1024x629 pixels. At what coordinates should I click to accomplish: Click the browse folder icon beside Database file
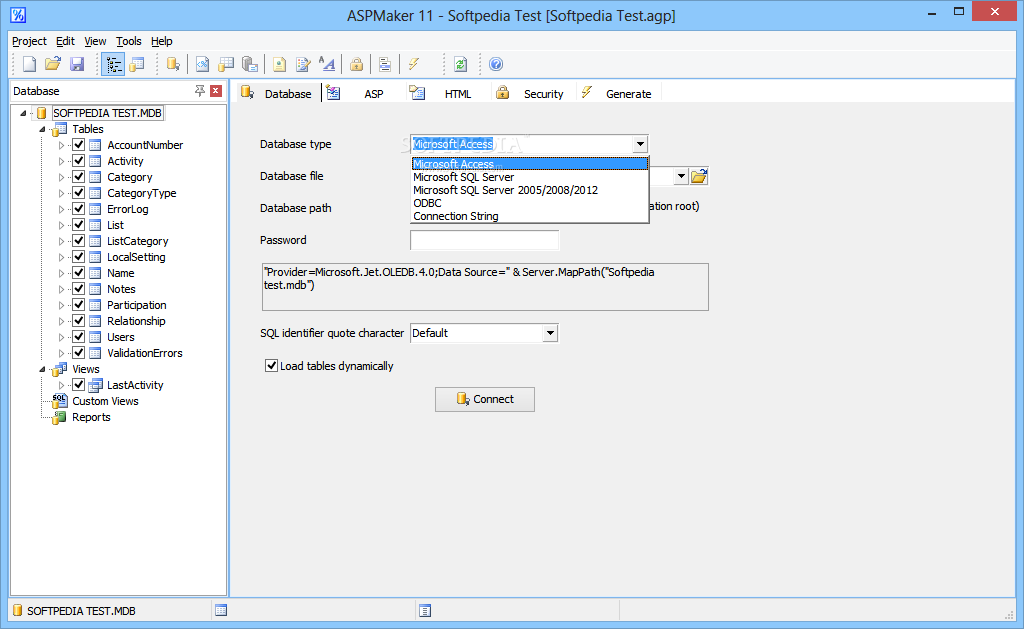click(x=699, y=176)
